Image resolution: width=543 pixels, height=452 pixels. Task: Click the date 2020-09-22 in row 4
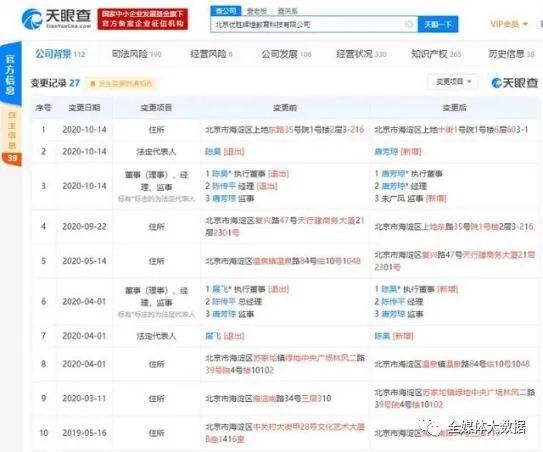[x=84, y=227]
